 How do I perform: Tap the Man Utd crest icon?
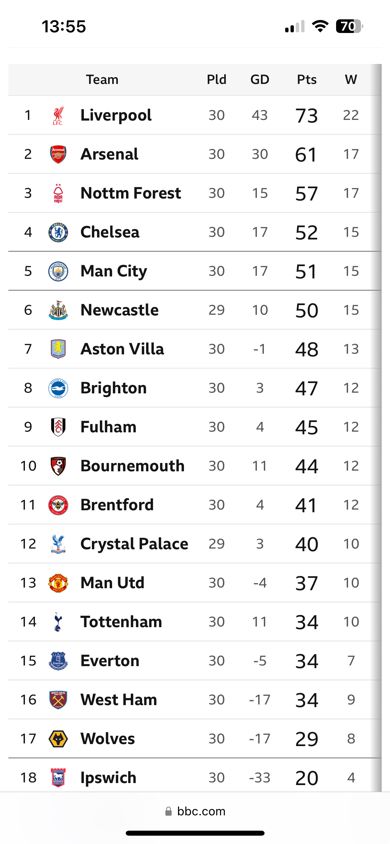tap(58, 583)
